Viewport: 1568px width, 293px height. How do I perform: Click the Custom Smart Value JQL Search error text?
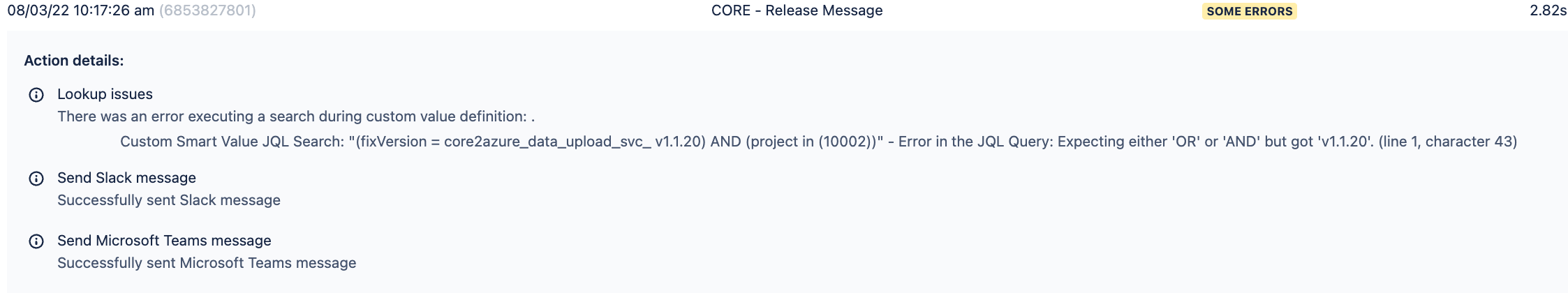click(818, 142)
